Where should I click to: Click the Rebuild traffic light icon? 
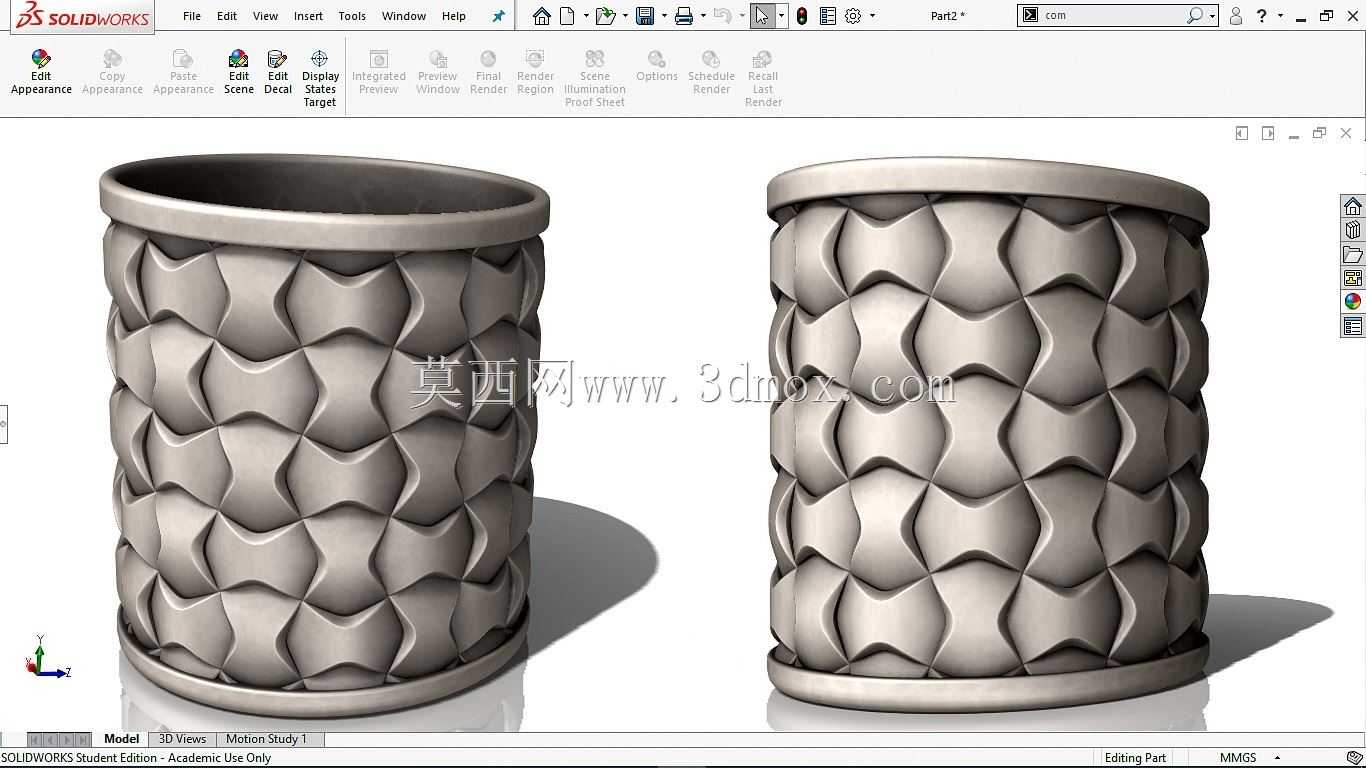click(x=802, y=16)
